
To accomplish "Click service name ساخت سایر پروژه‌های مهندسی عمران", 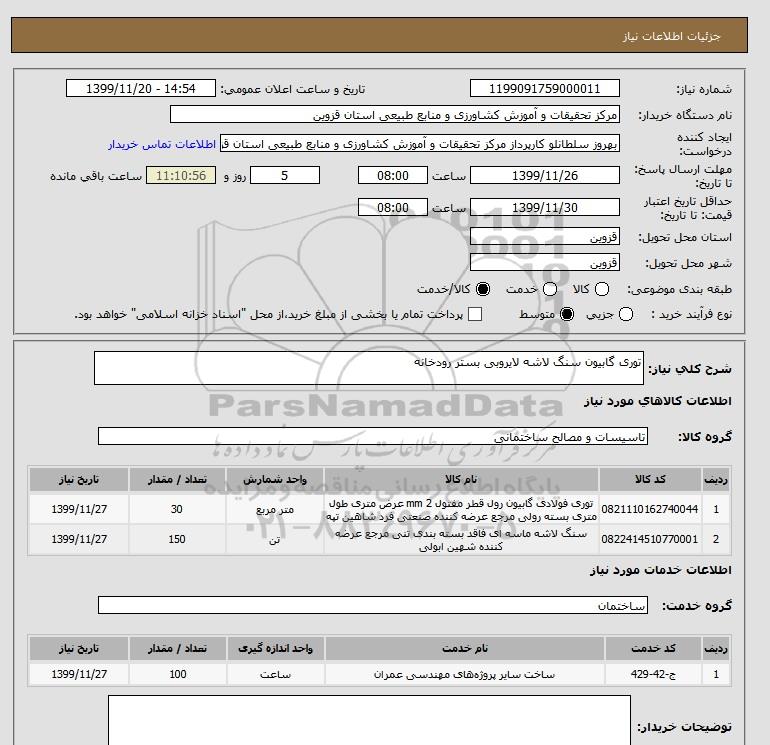I will [x=465, y=675].
